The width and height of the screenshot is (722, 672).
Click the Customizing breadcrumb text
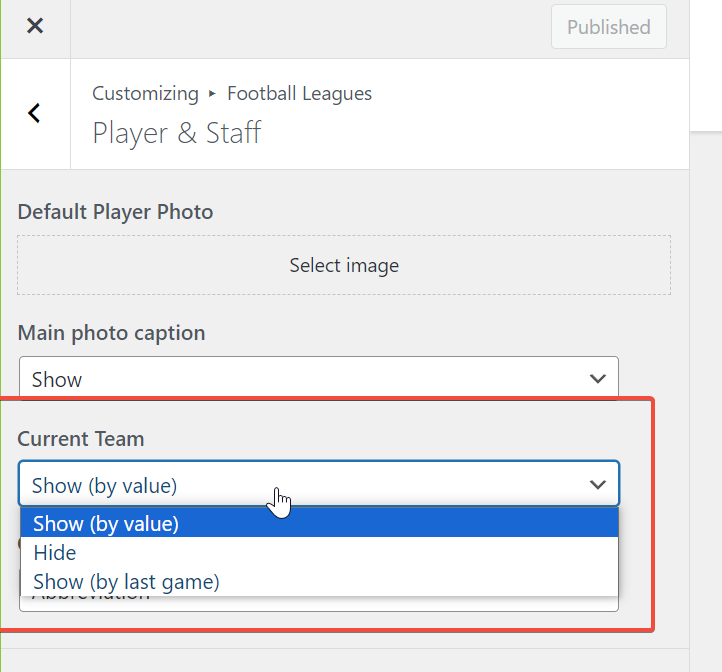point(145,93)
